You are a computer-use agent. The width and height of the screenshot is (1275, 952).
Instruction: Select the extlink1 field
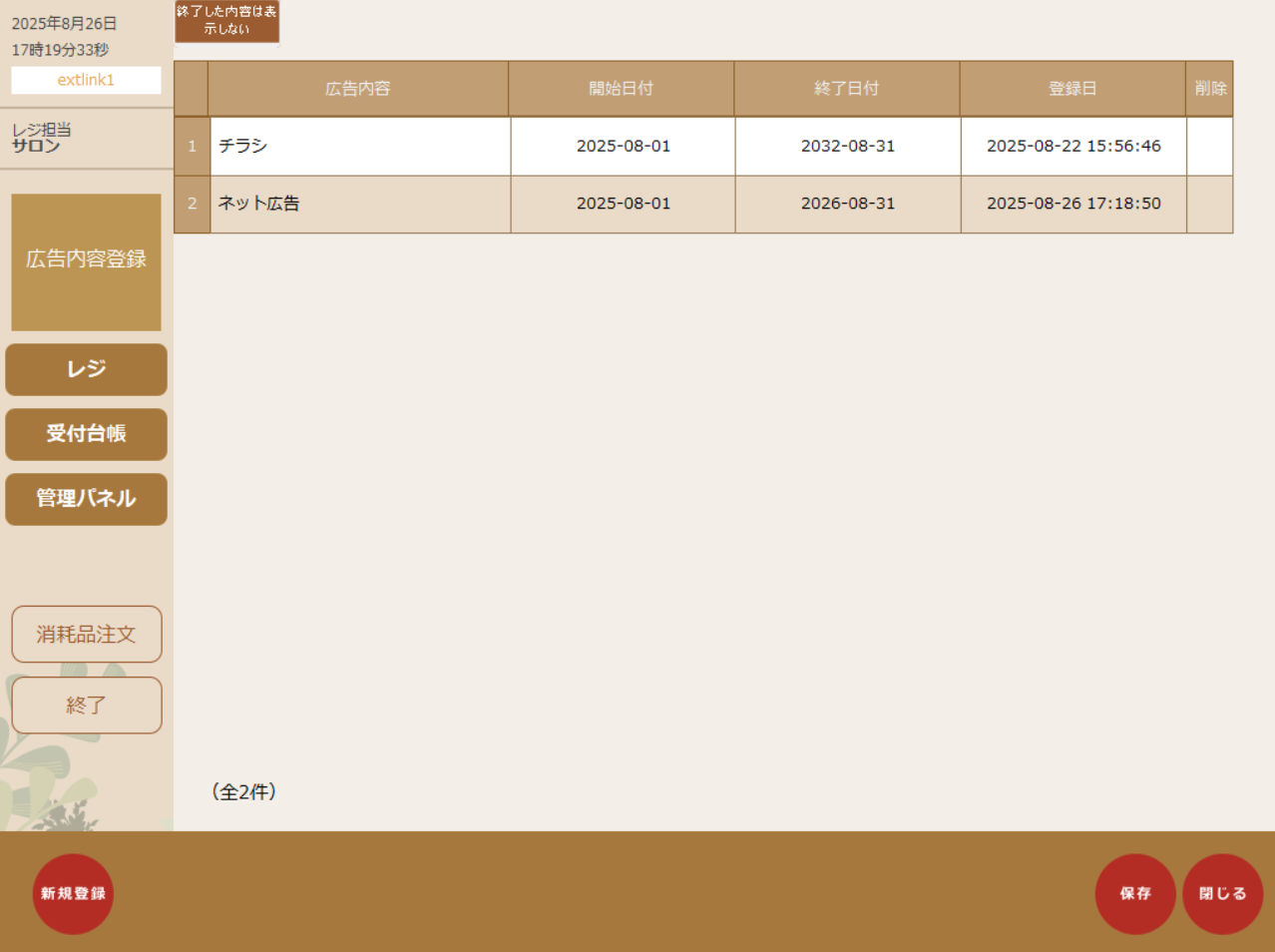[x=86, y=80]
